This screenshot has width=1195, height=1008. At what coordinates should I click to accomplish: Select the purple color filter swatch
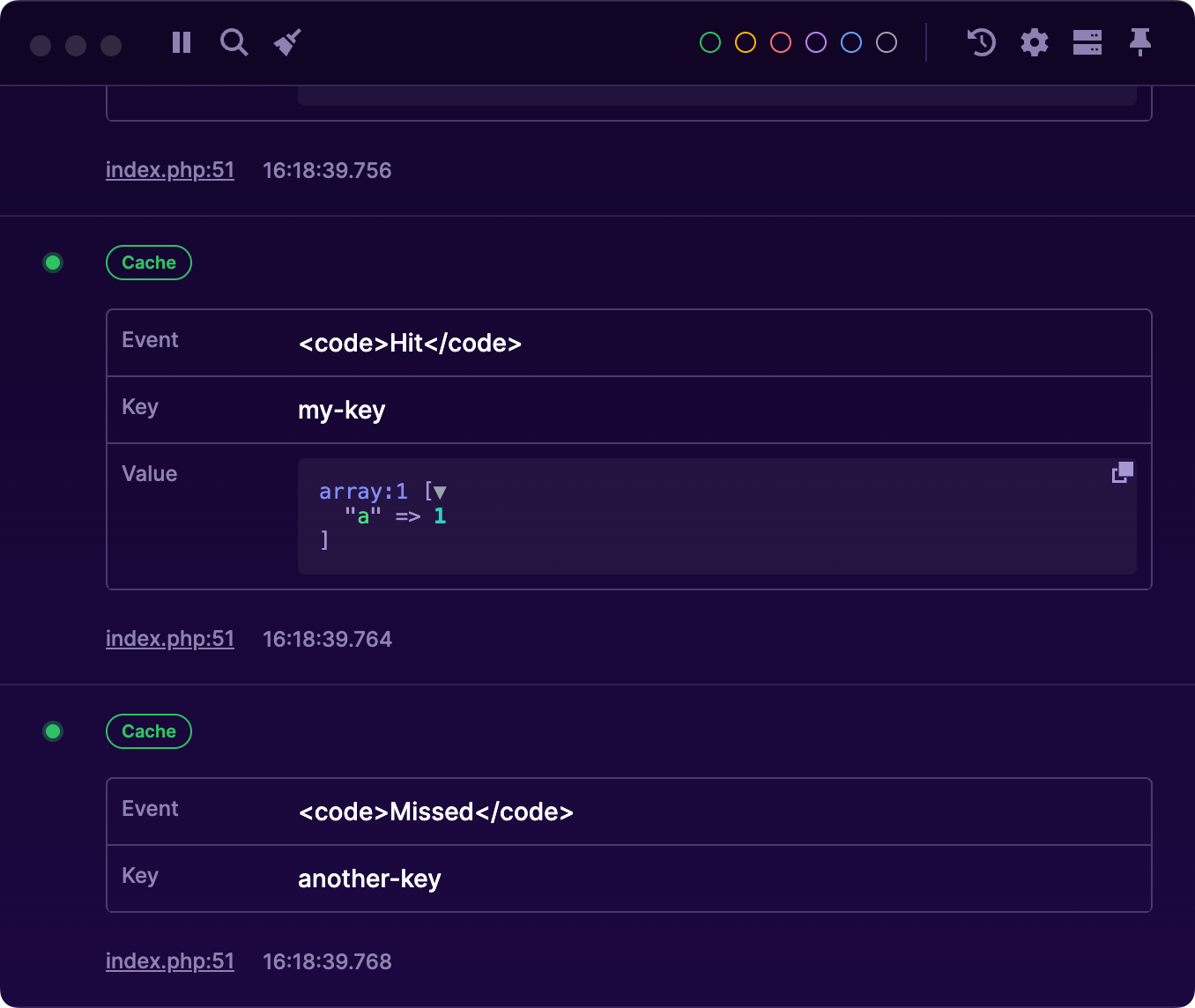(815, 41)
